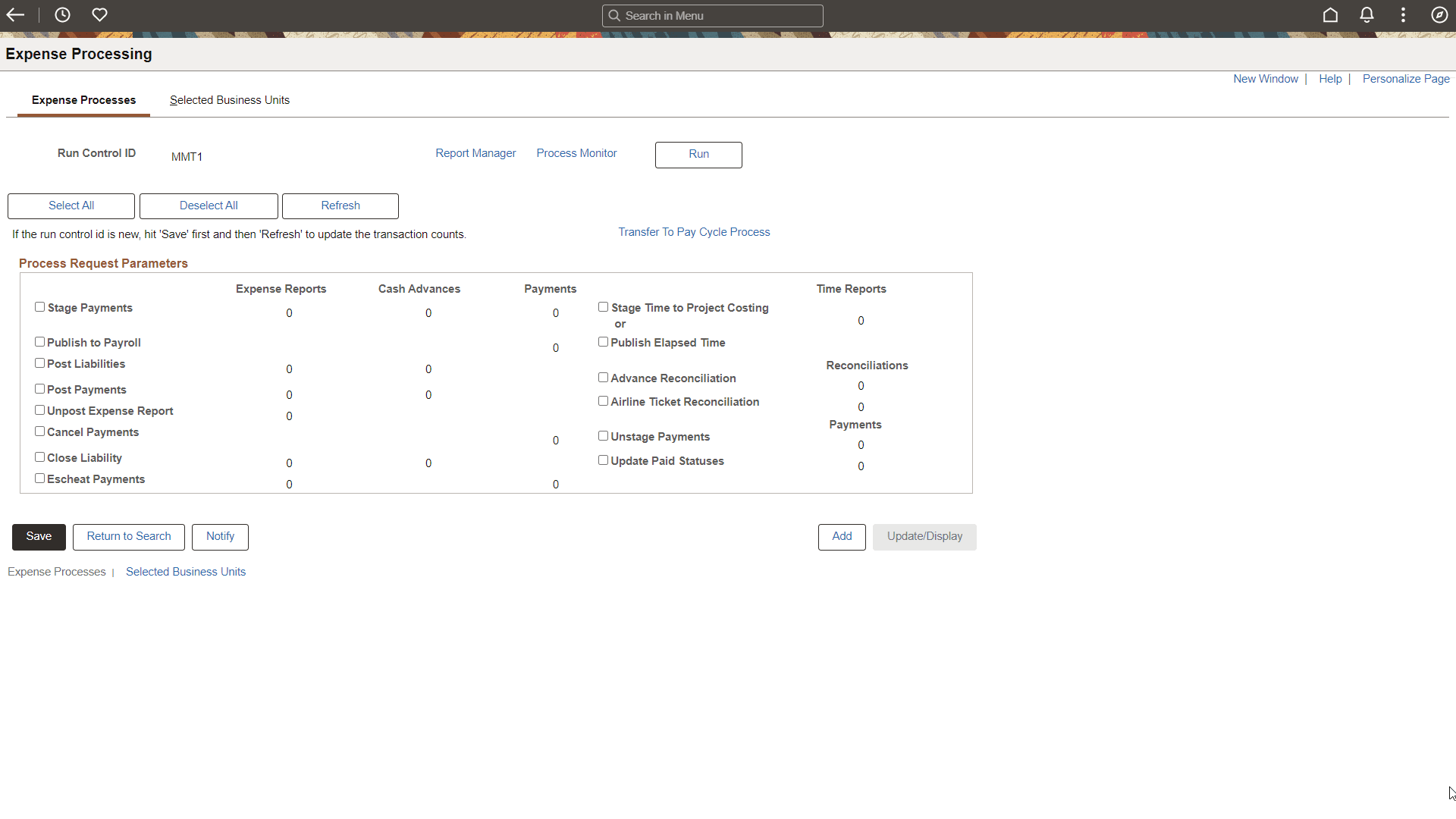1456x819 pixels.
Task: Switch to Selected Business Units tab
Action: [x=229, y=100]
